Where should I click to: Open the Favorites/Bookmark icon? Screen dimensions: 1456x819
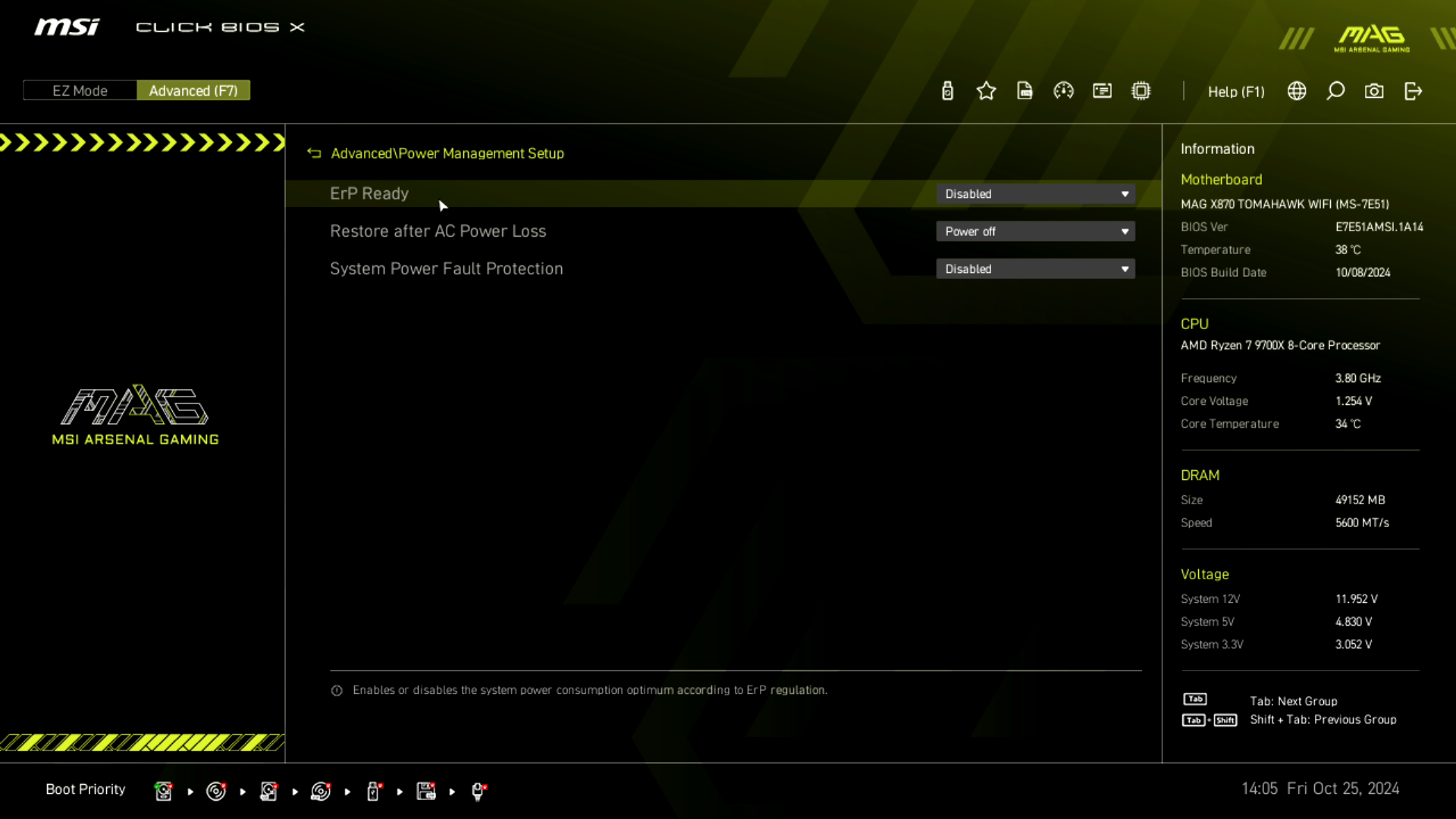[987, 91]
